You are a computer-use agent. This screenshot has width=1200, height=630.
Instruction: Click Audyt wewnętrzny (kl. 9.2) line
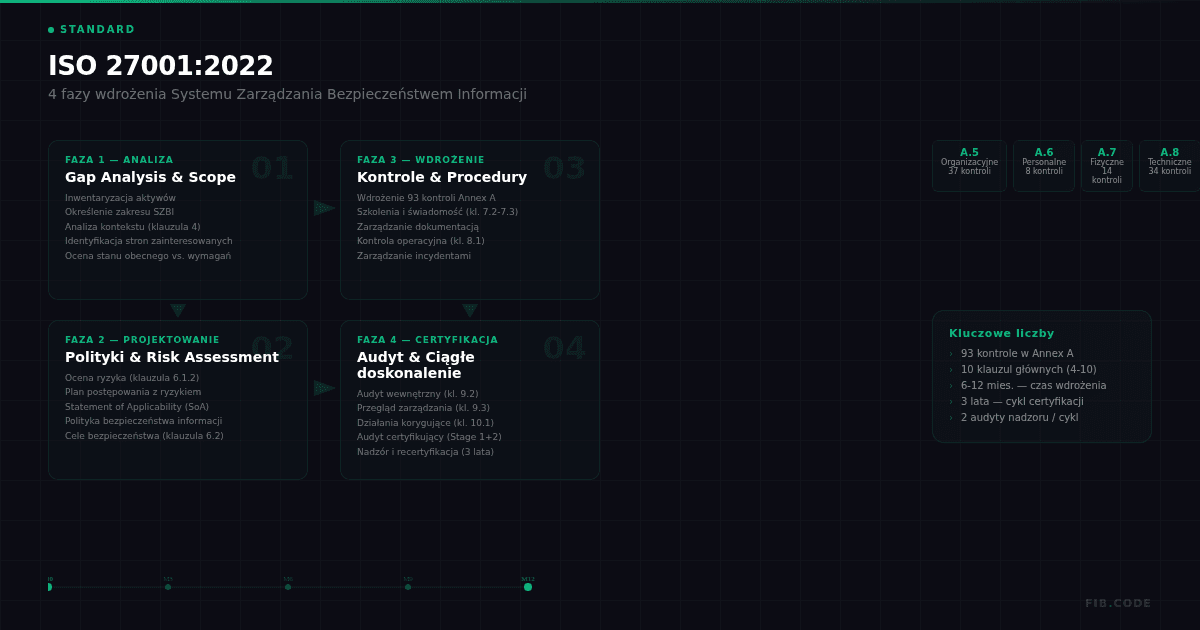(x=418, y=394)
